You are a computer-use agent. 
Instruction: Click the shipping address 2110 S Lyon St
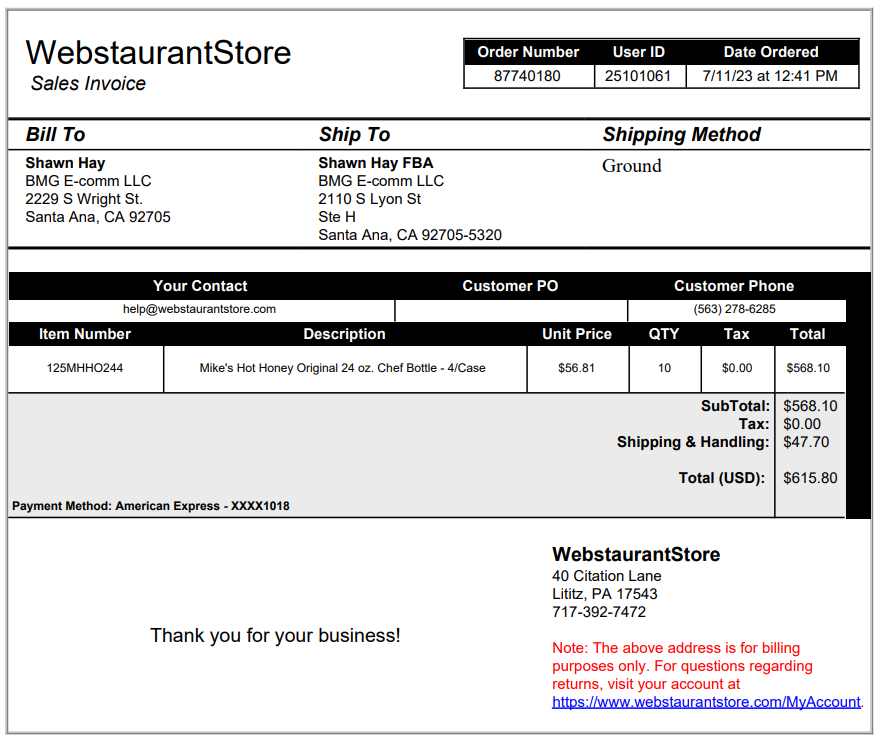[x=370, y=199]
